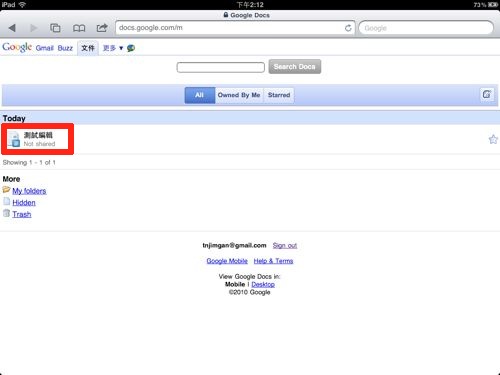Image resolution: width=500 pixels, height=375 pixels.
Task: Open the Buzz link
Action: (65, 48)
